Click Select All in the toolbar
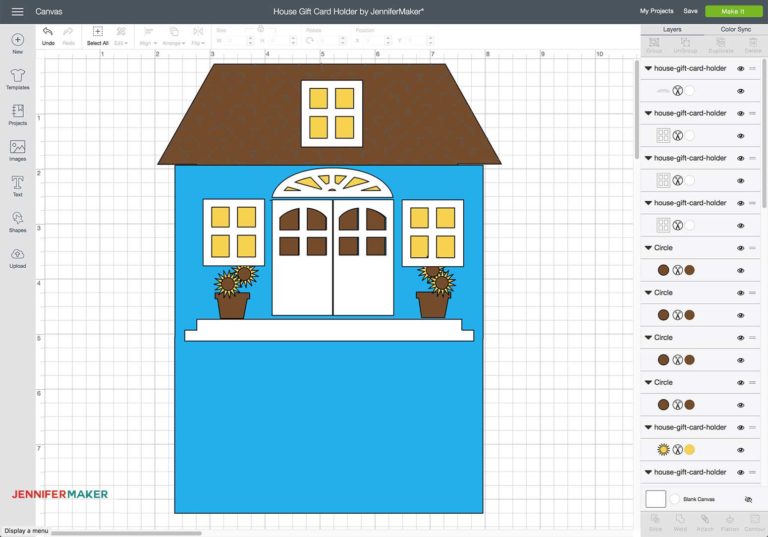The image size is (768, 537). pos(97,36)
